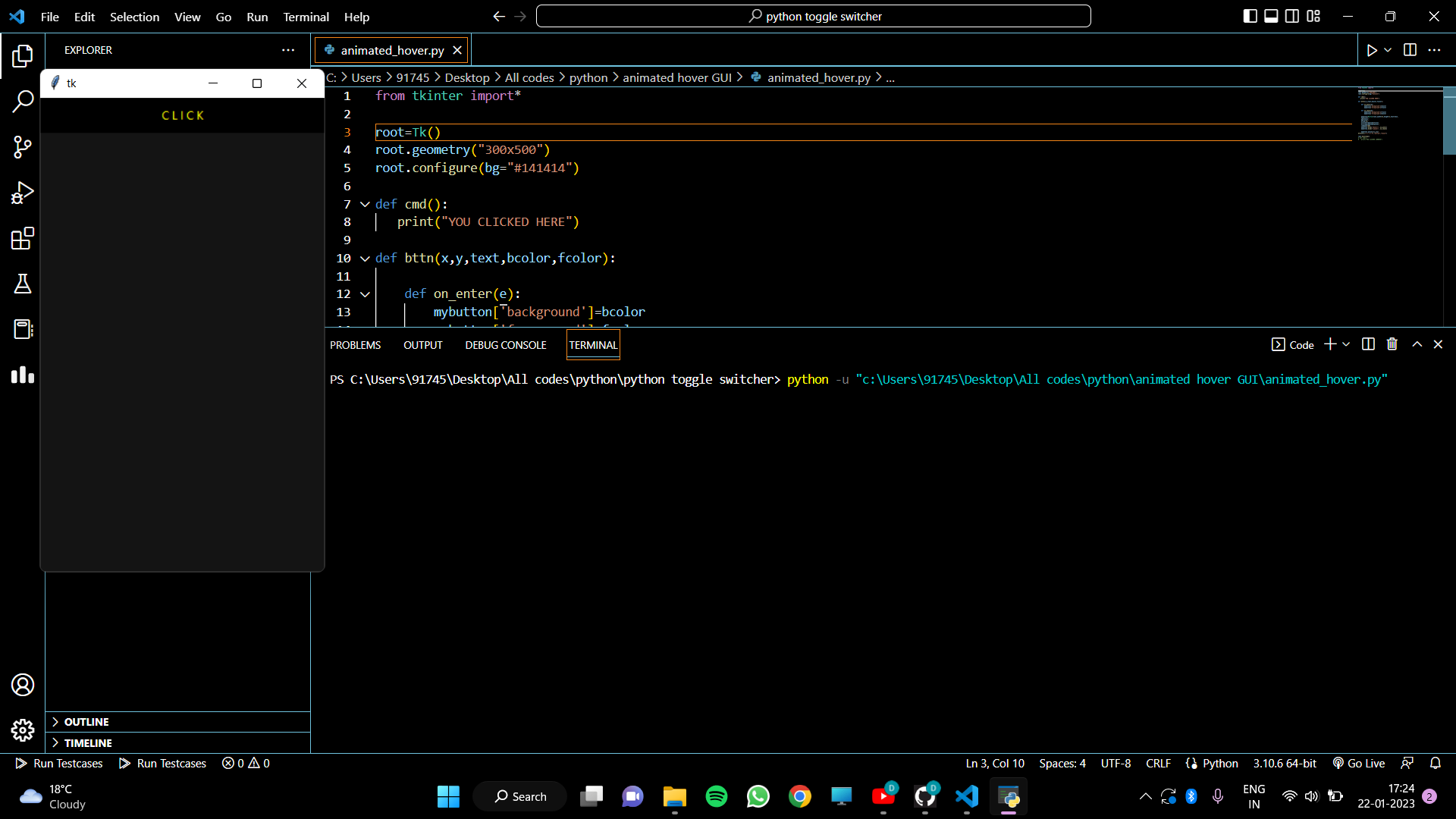
Task: Switch to the DEBUG CONSOLE tab
Action: (505, 344)
